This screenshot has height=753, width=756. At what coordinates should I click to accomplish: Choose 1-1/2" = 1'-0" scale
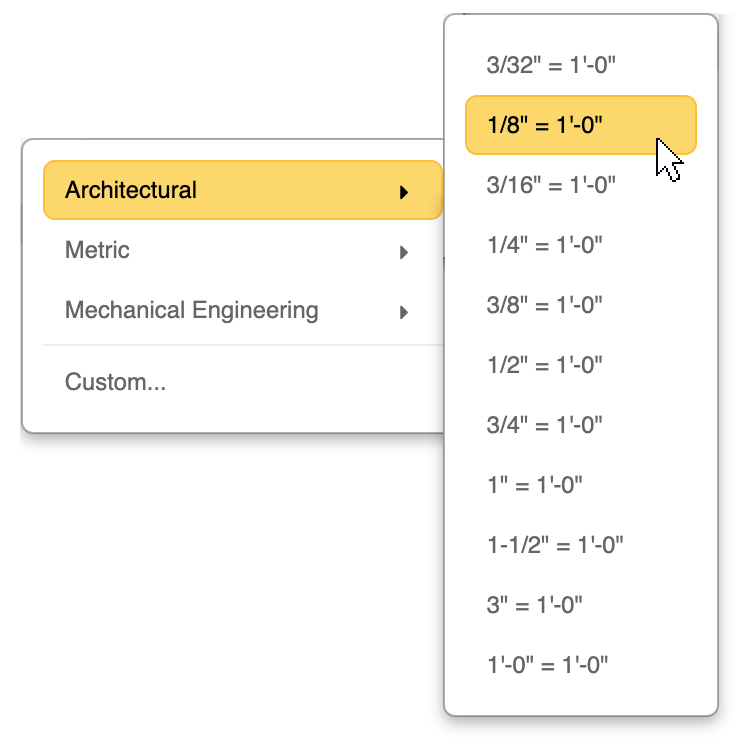556,545
